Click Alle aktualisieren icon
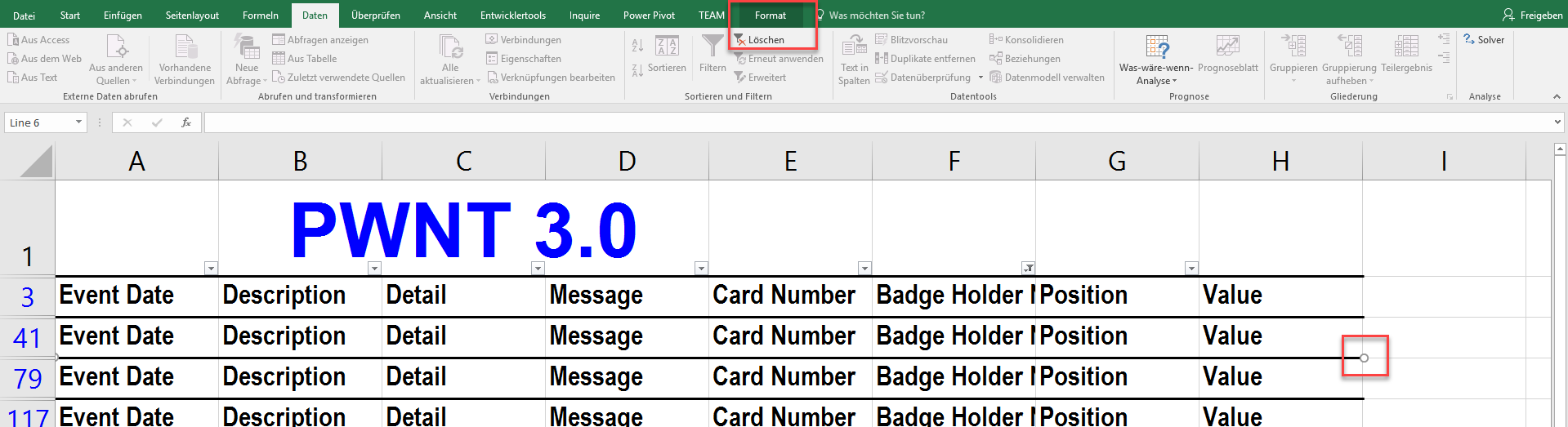The height and width of the screenshot is (427, 1568). click(450, 47)
